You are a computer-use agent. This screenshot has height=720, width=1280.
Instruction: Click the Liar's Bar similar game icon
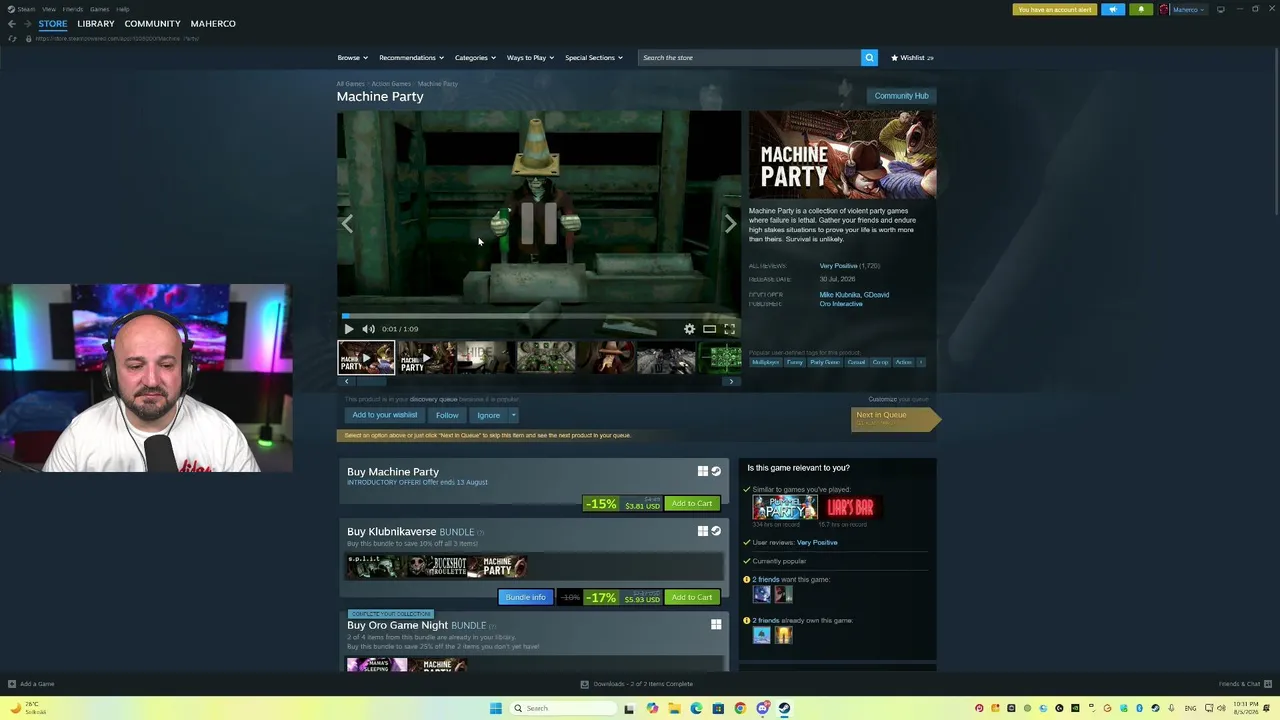(x=850, y=508)
